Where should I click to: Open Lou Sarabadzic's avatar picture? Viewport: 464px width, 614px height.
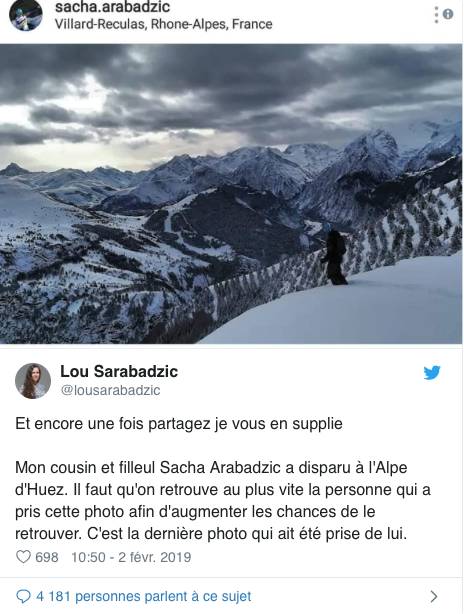(x=33, y=381)
